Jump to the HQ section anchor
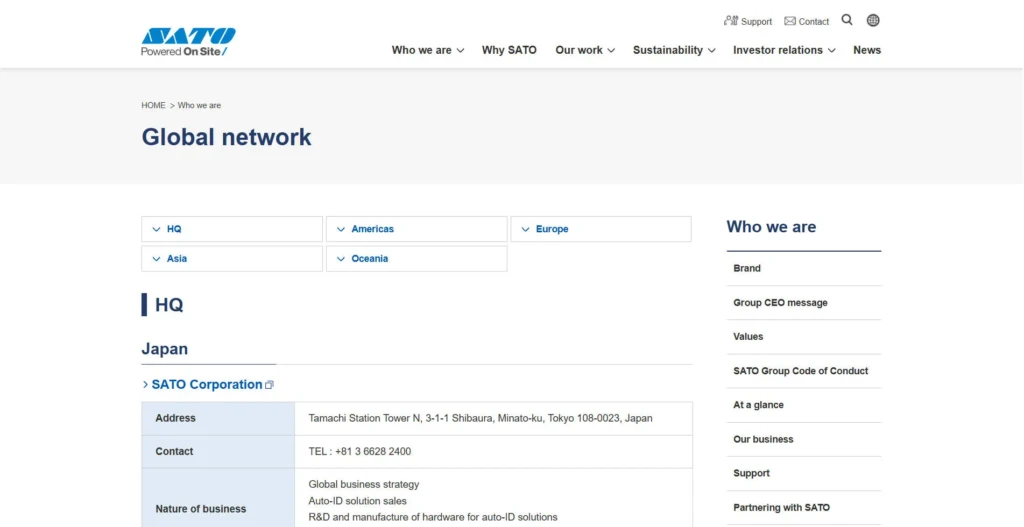This screenshot has width=1024, height=527. pos(232,229)
